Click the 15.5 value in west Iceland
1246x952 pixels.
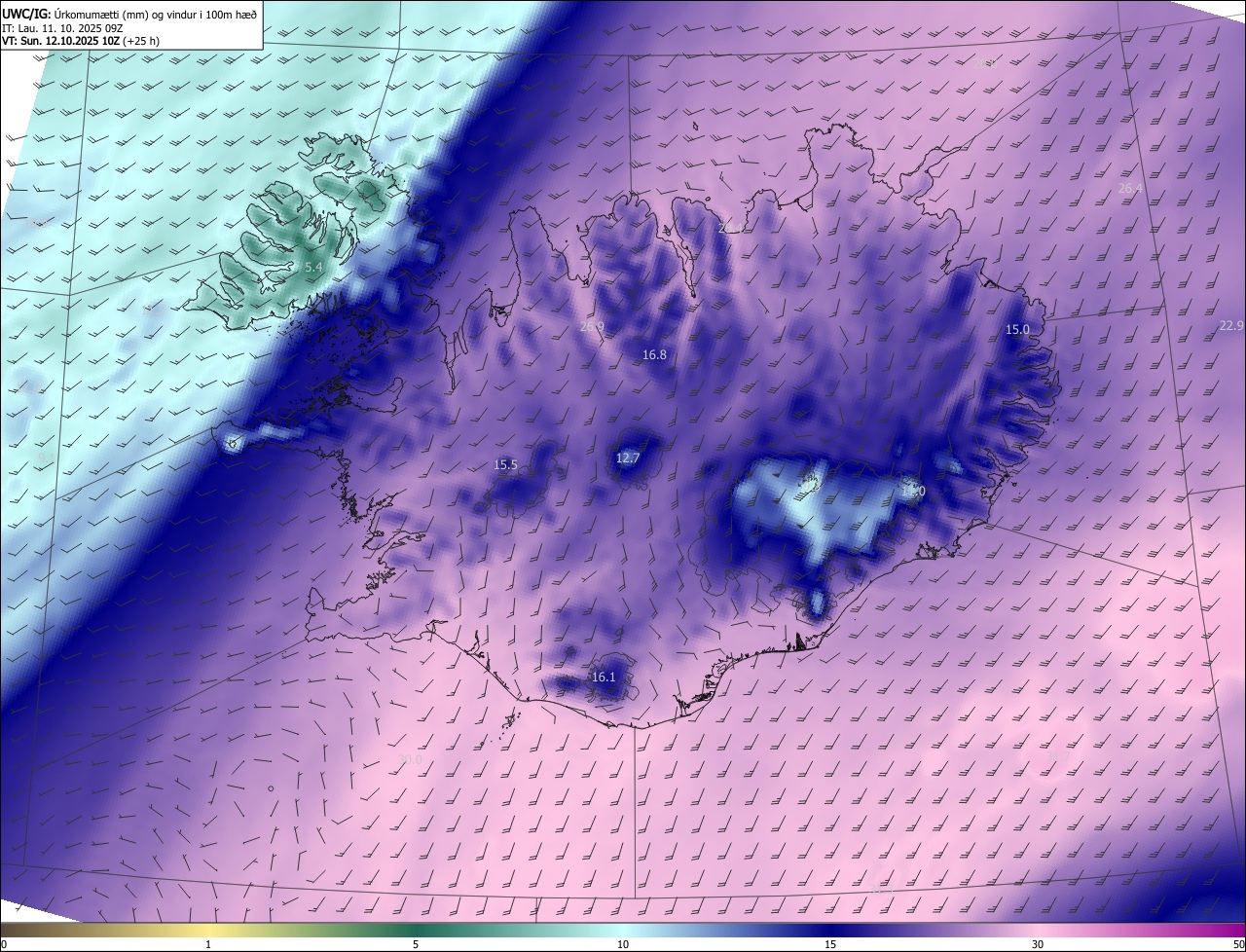[x=506, y=465]
